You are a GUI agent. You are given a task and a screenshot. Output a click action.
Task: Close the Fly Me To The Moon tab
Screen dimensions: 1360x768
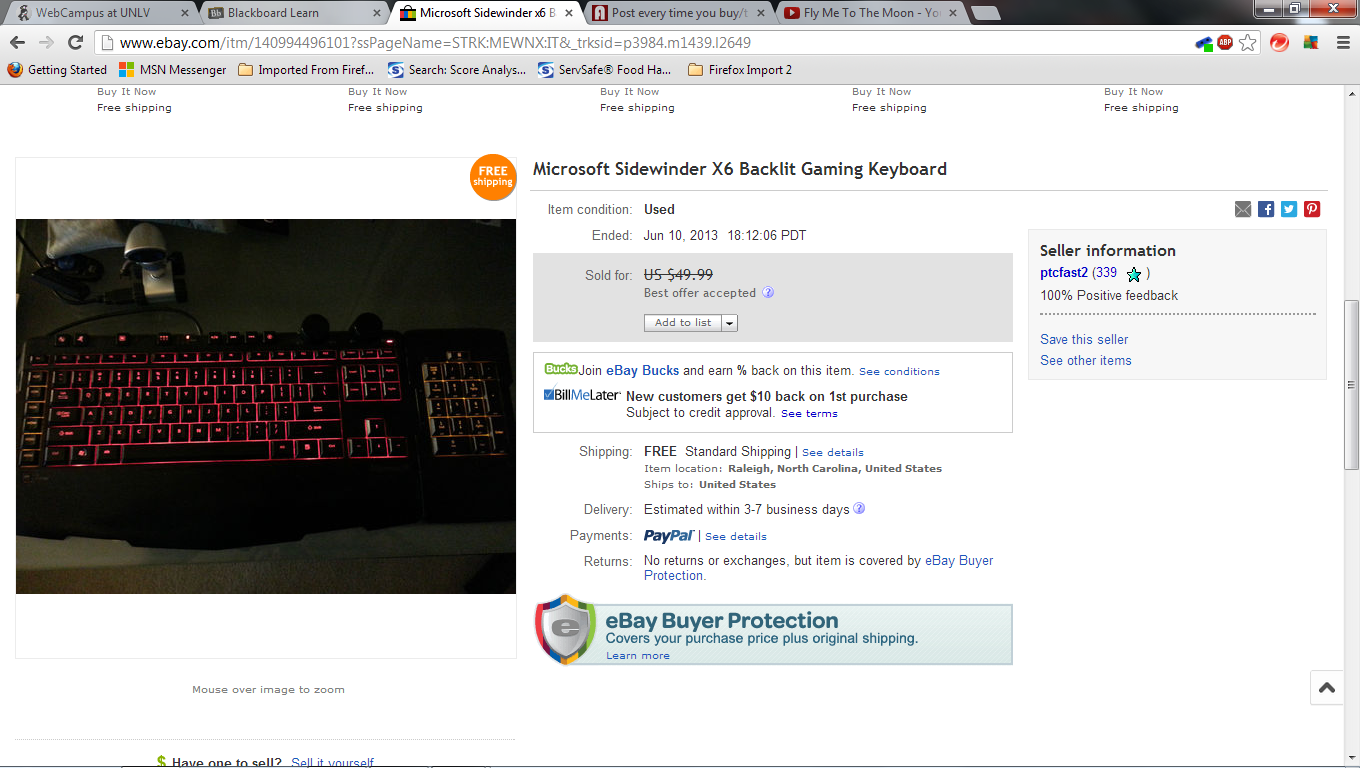tap(952, 13)
